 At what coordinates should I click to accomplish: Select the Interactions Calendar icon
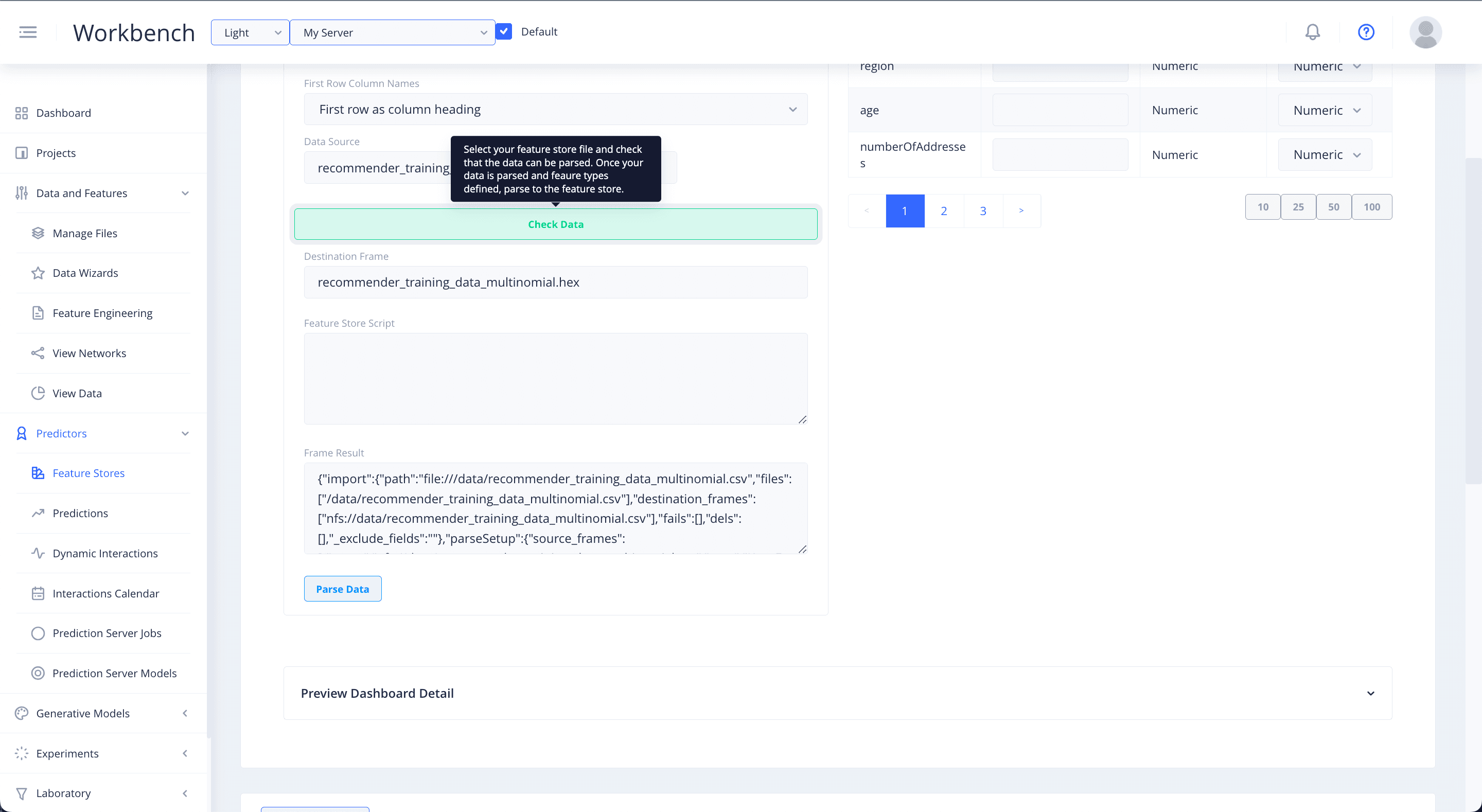pyautogui.click(x=38, y=593)
